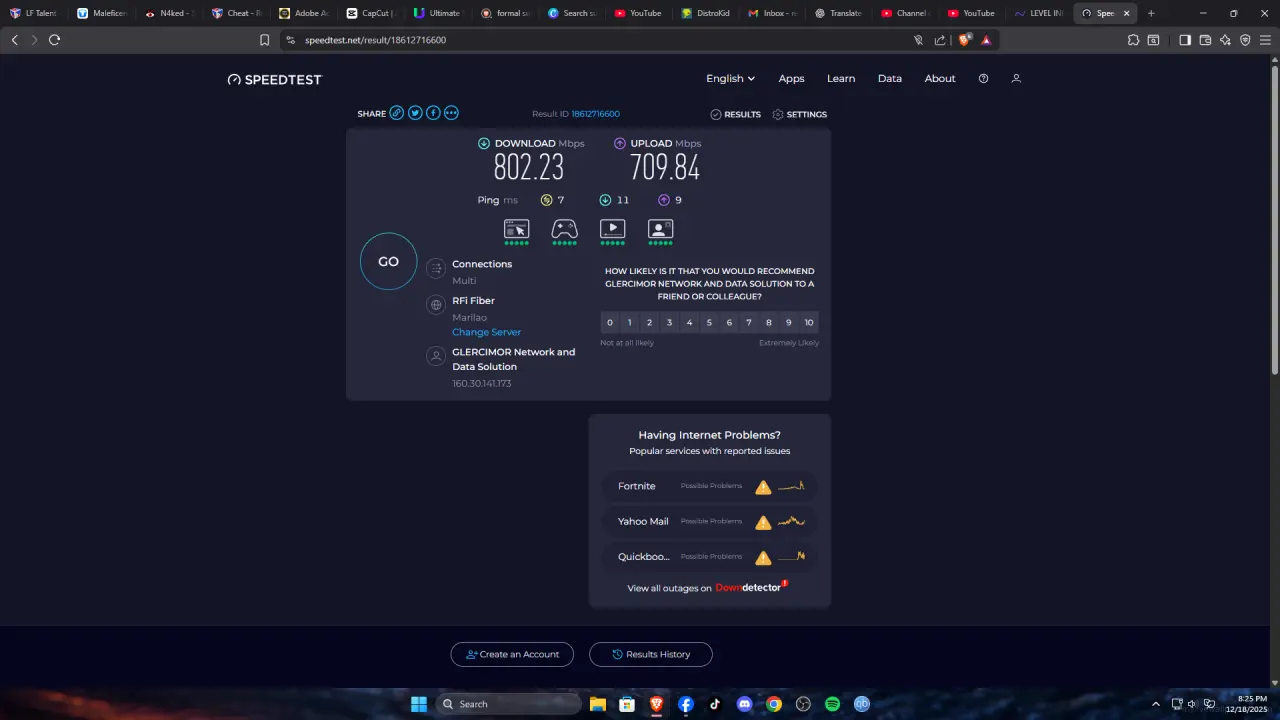Open OBS Studio from the taskbar

803,704
